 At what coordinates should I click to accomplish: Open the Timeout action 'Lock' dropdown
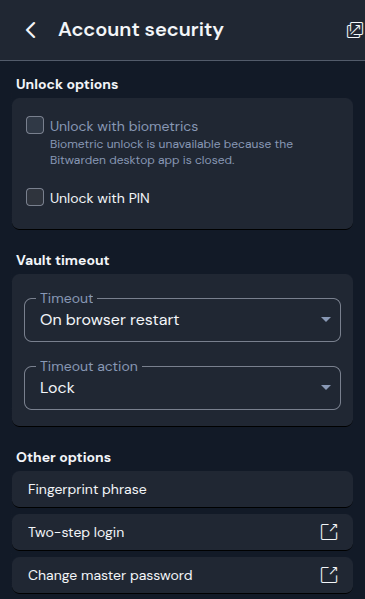tap(182, 388)
